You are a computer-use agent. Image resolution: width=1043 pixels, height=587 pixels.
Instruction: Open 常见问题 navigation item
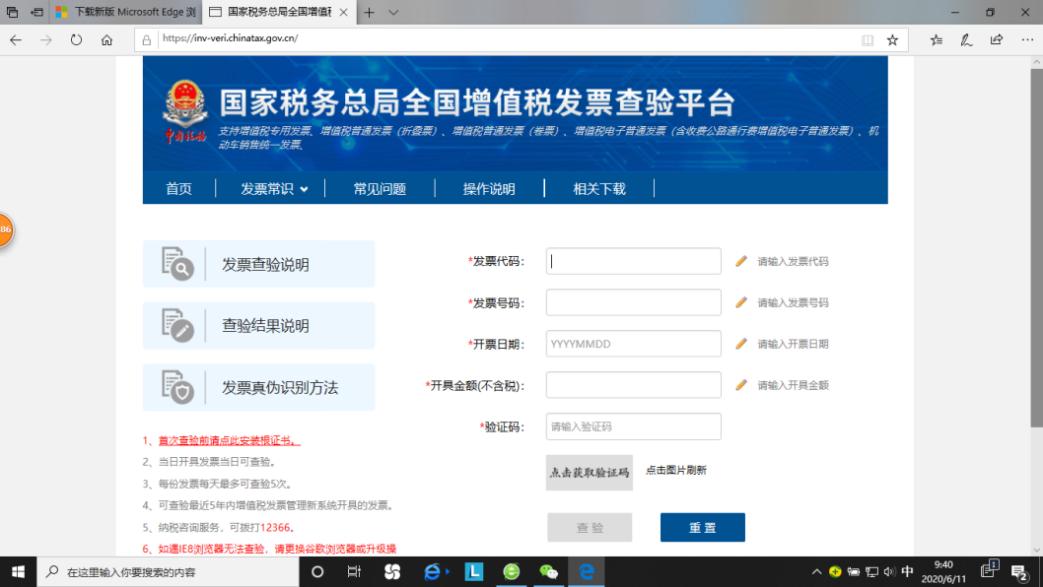click(380, 189)
